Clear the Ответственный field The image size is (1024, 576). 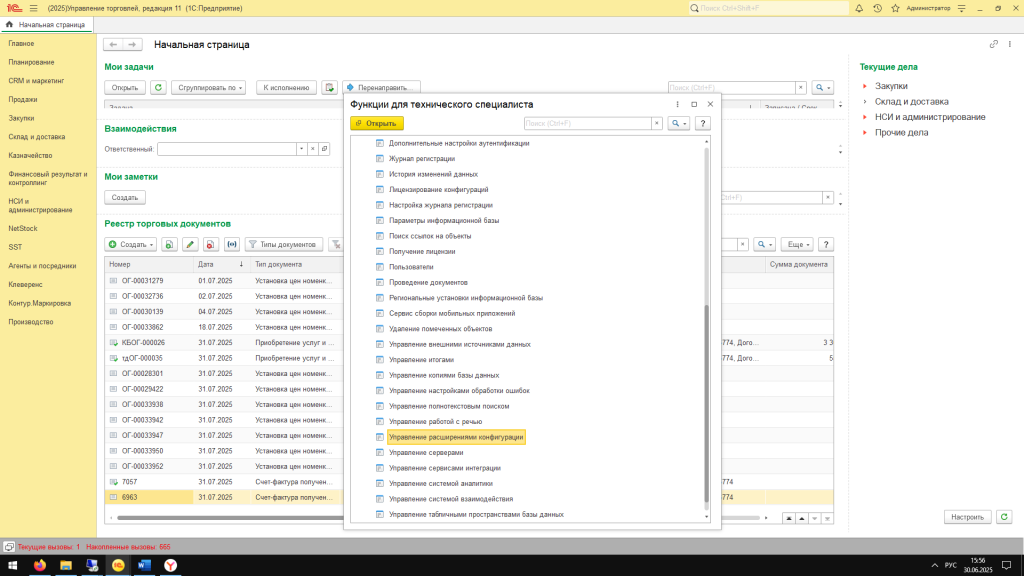click(313, 149)
